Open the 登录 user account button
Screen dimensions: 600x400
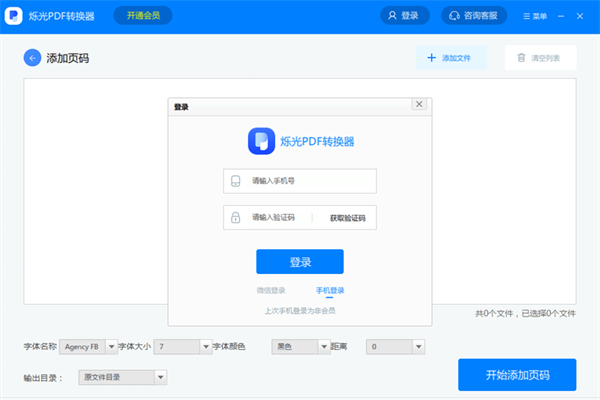click(x=405, y=16)
